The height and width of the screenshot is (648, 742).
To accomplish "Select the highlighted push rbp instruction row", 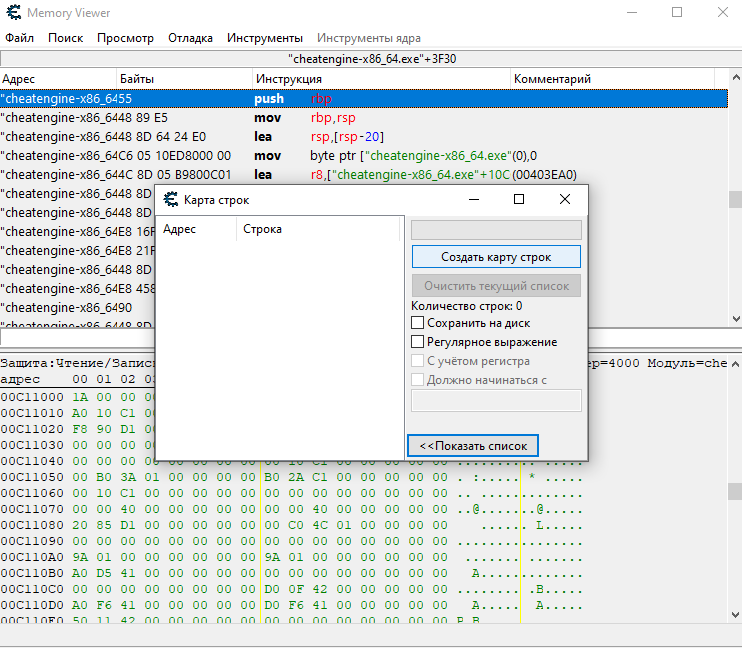I will pyautogui.click(x=300, y=99).
